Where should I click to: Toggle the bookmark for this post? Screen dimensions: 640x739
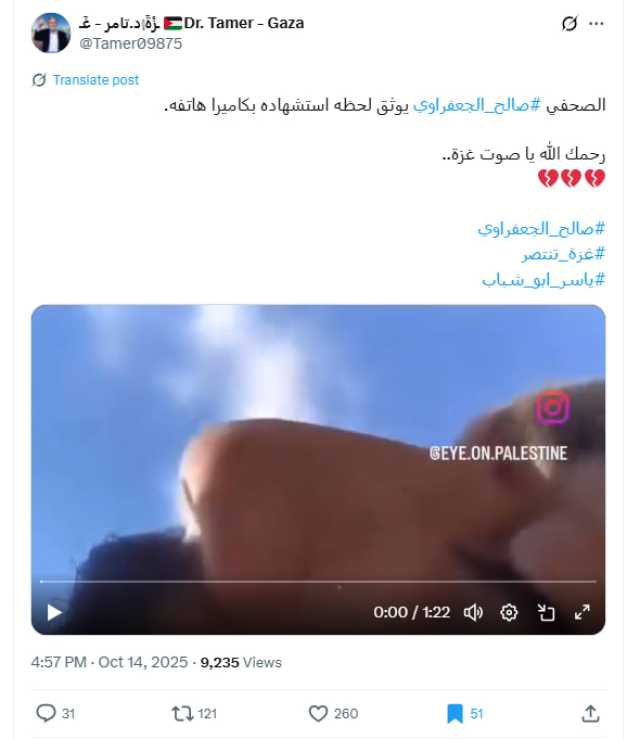pos(455,713)
